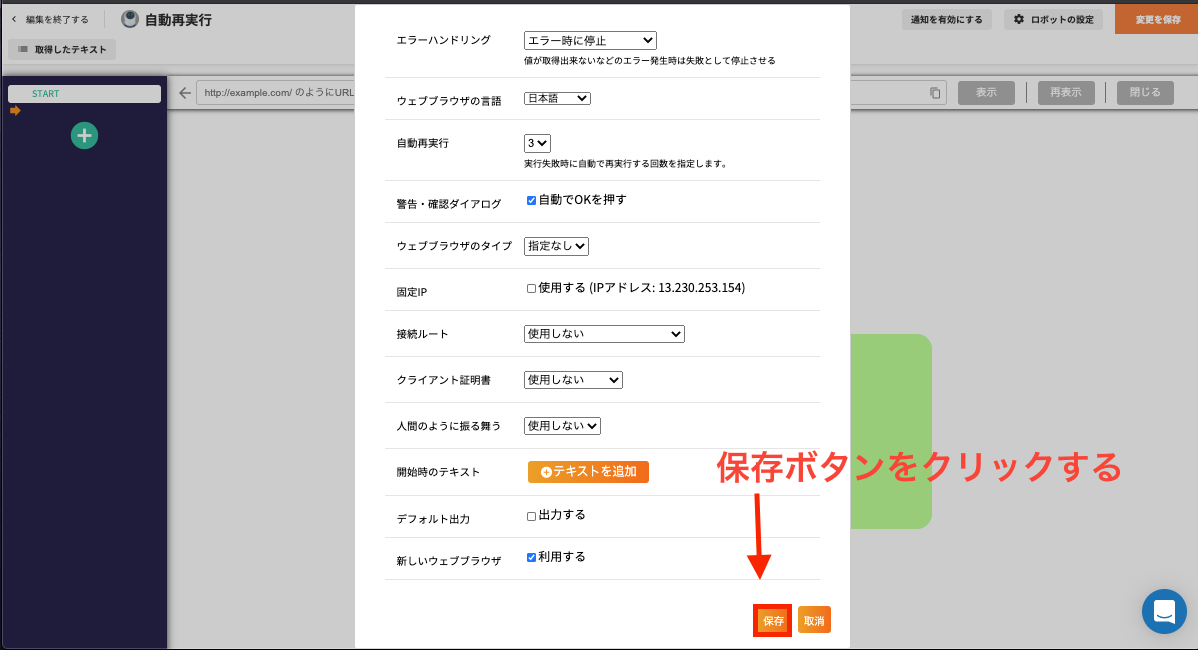
Task: Click the browser back arrow icon
Action: point(185,93)
